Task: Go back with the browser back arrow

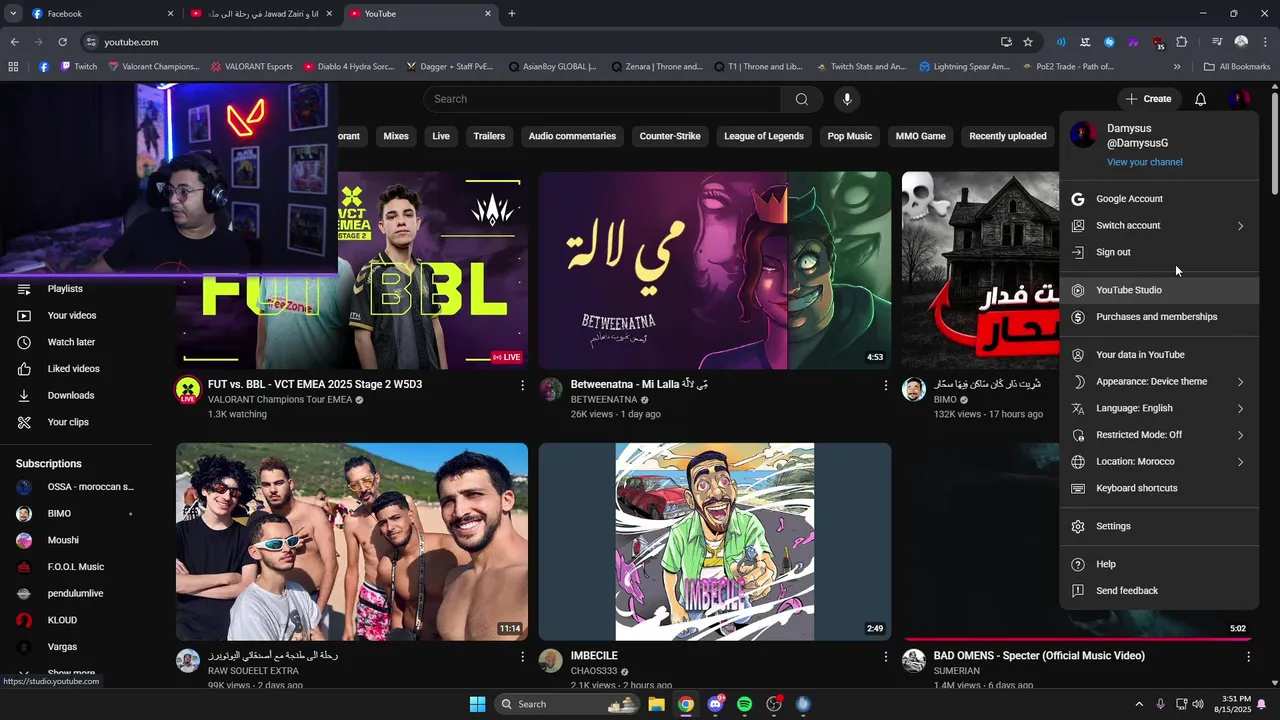Action: click(x=14, y=42)
